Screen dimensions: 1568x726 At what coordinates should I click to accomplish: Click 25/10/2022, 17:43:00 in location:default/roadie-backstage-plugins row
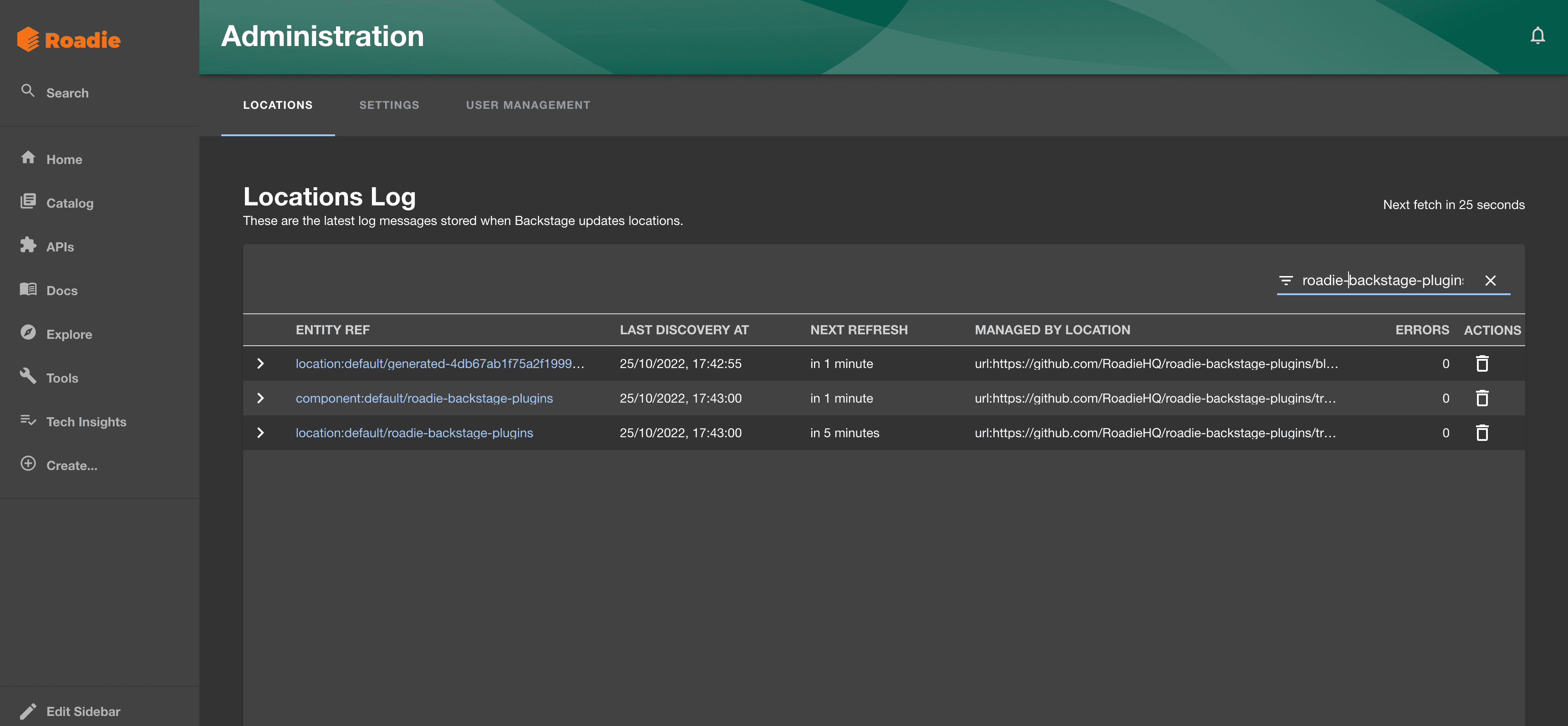(x=681, y=433)
